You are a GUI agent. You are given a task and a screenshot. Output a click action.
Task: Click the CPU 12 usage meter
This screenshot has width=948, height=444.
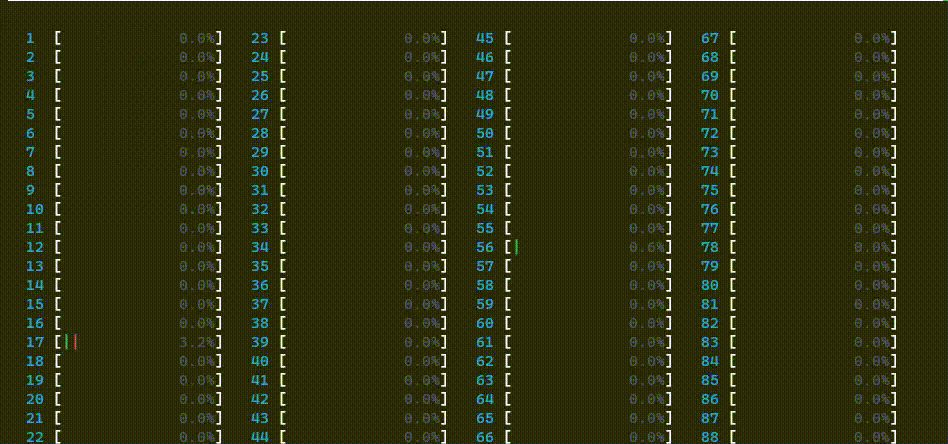pos(139,247)
